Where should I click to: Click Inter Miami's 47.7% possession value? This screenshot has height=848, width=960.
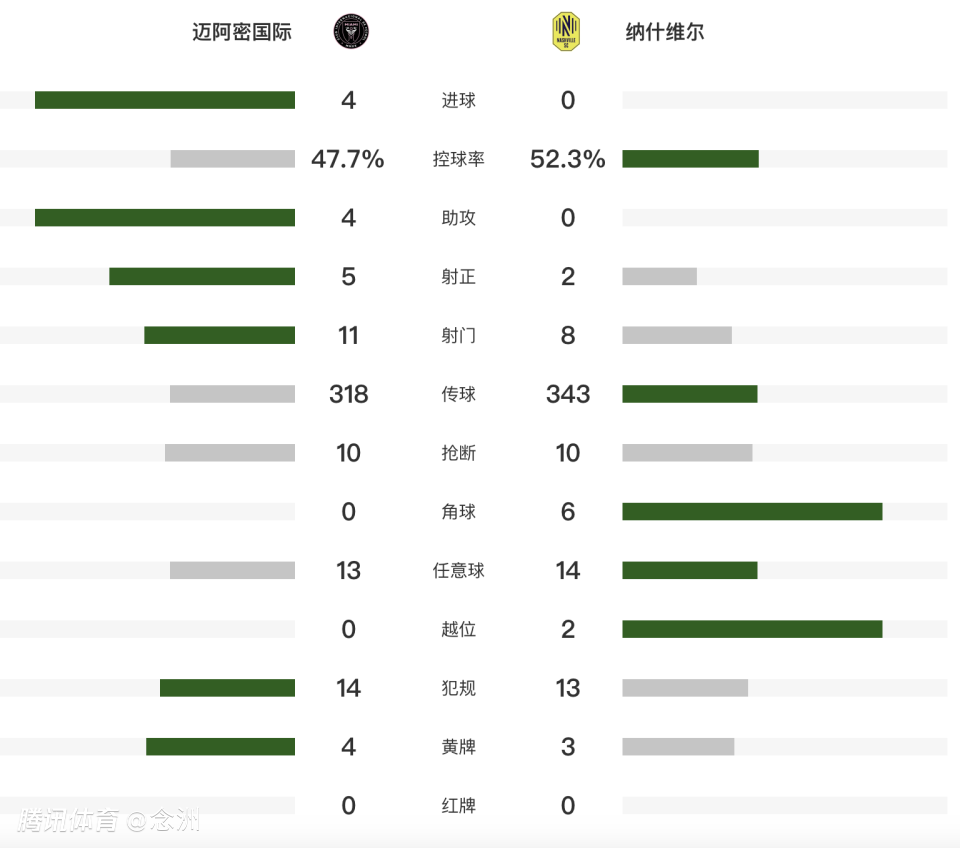(x=348, y=159)
